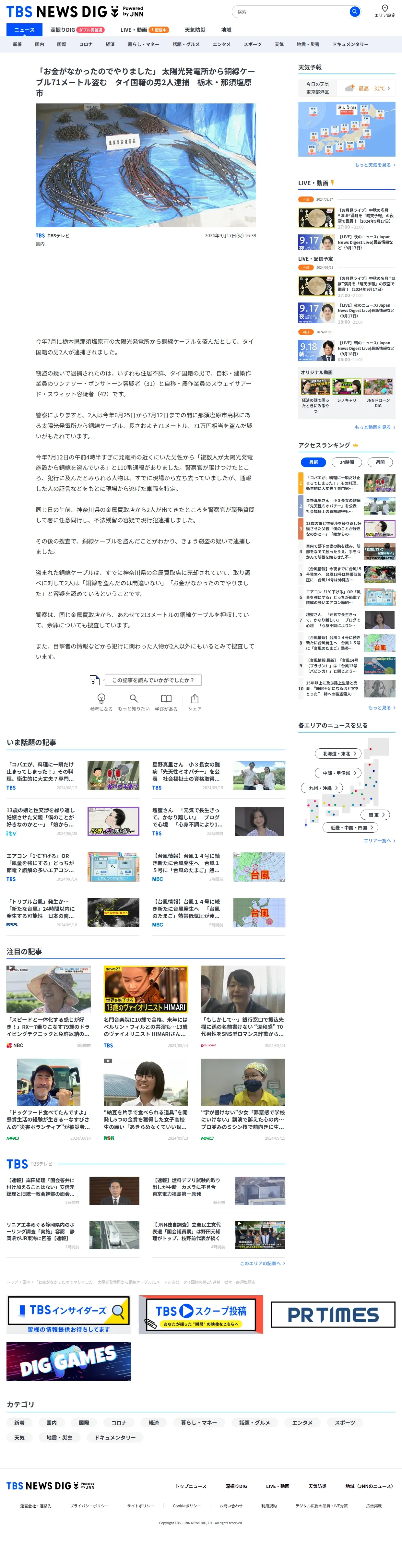Screen dimensions: 402x1568
Task: Click もっと動画を見る link
Action: [375, 427]
